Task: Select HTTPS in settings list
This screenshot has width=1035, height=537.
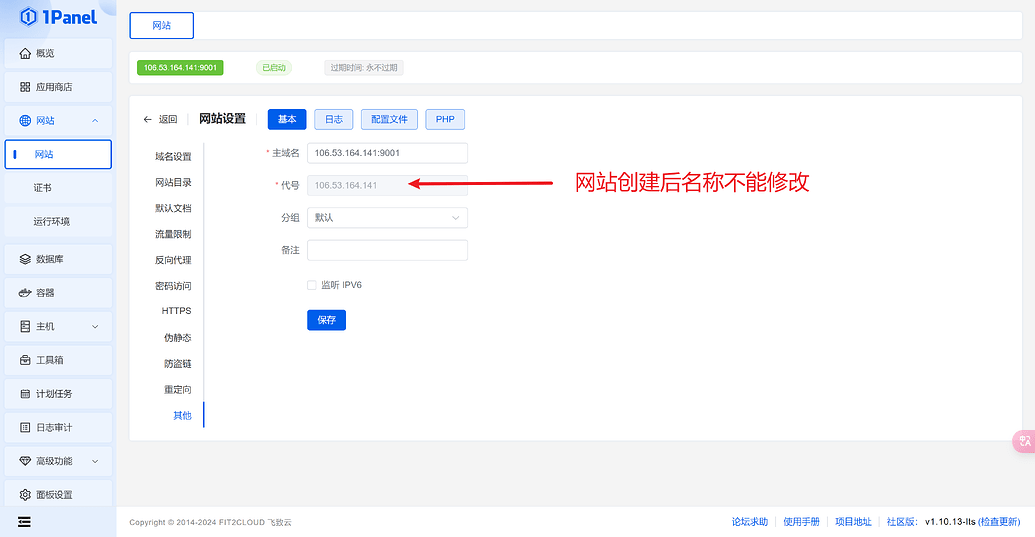Action: 176,311
